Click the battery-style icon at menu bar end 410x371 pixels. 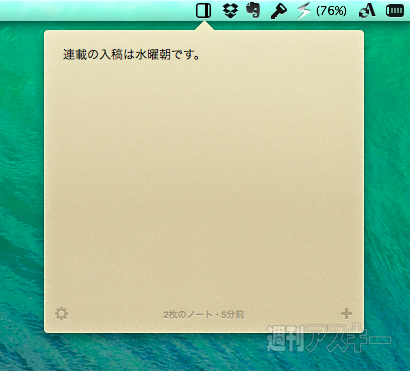point(395,11)
